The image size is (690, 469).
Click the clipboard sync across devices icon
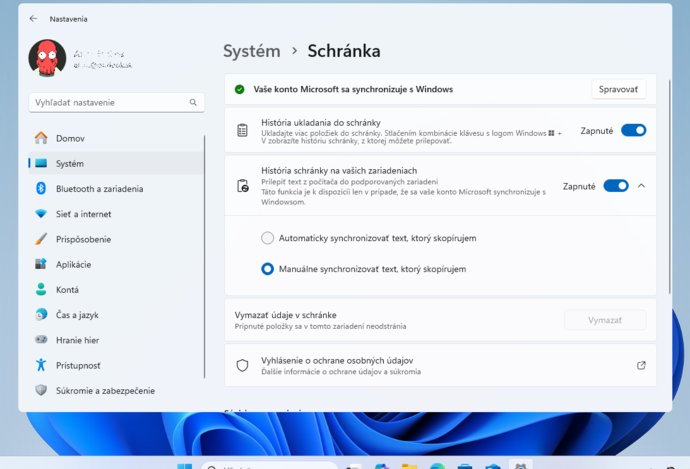pos(243,186)
